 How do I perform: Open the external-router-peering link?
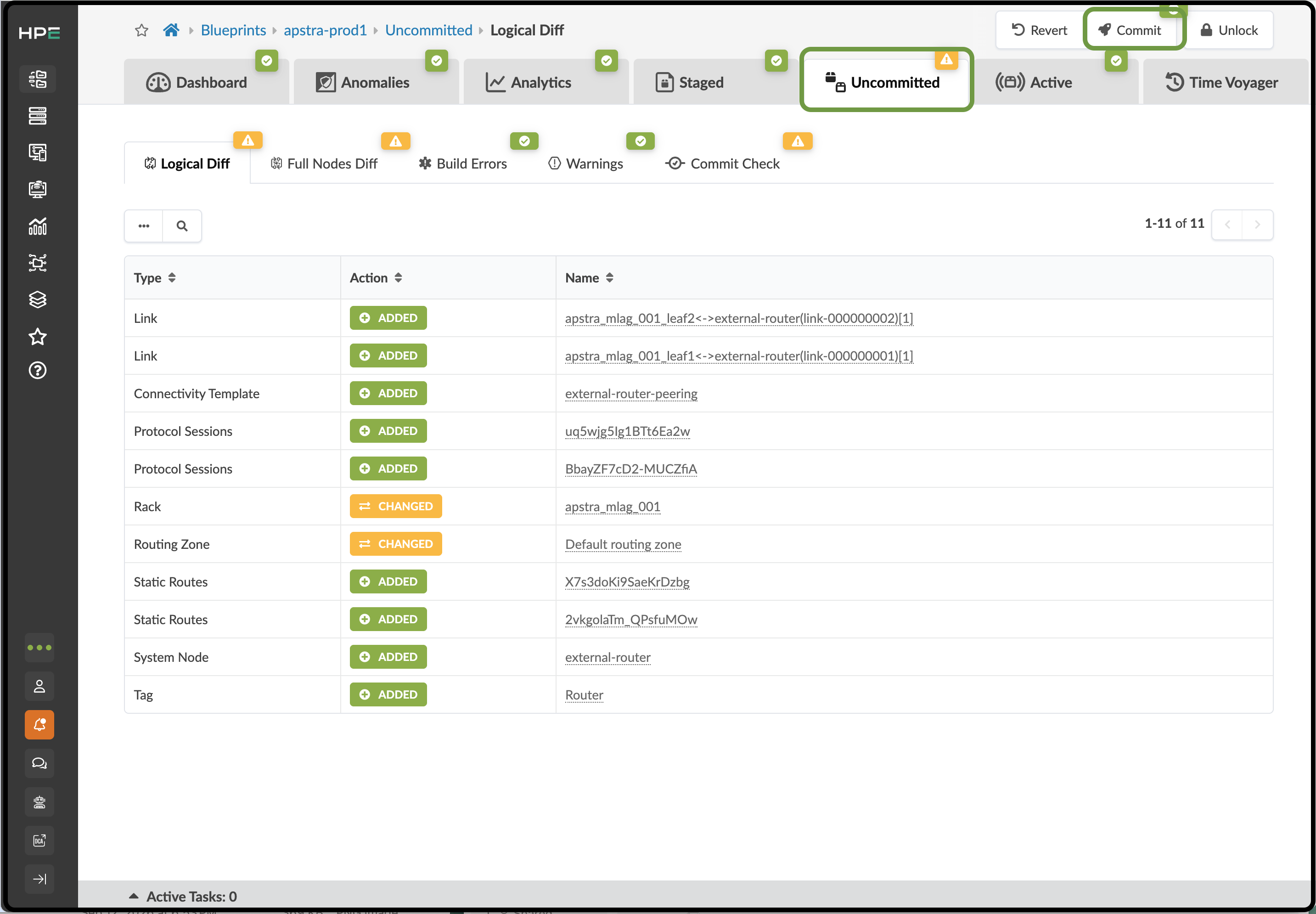[631, 394]
